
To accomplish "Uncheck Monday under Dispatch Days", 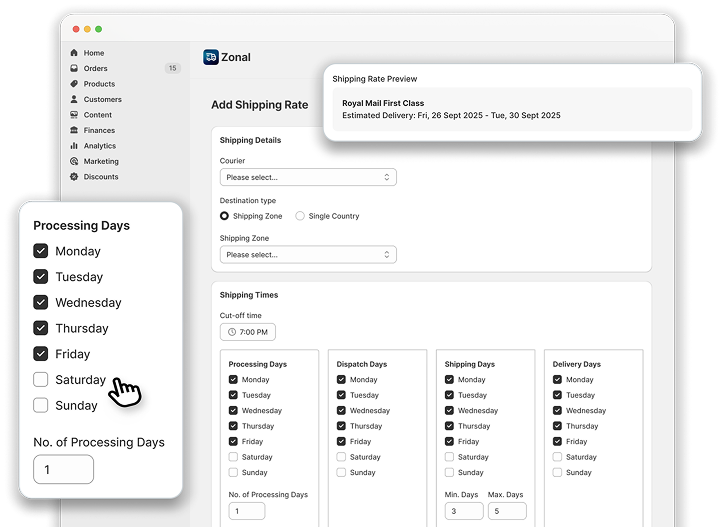I will pyautogui.click(x=341, y=379).
